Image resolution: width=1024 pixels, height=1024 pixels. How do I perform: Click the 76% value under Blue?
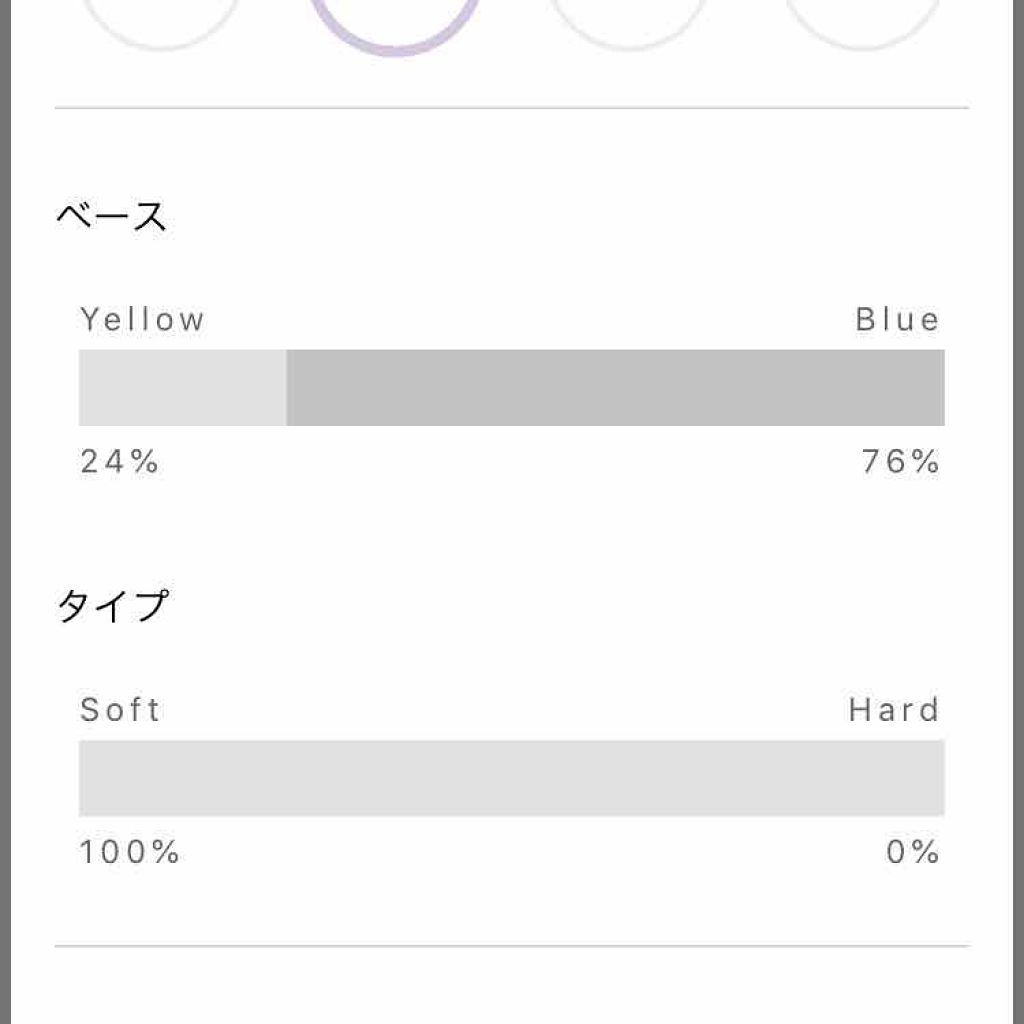(900, 462)
